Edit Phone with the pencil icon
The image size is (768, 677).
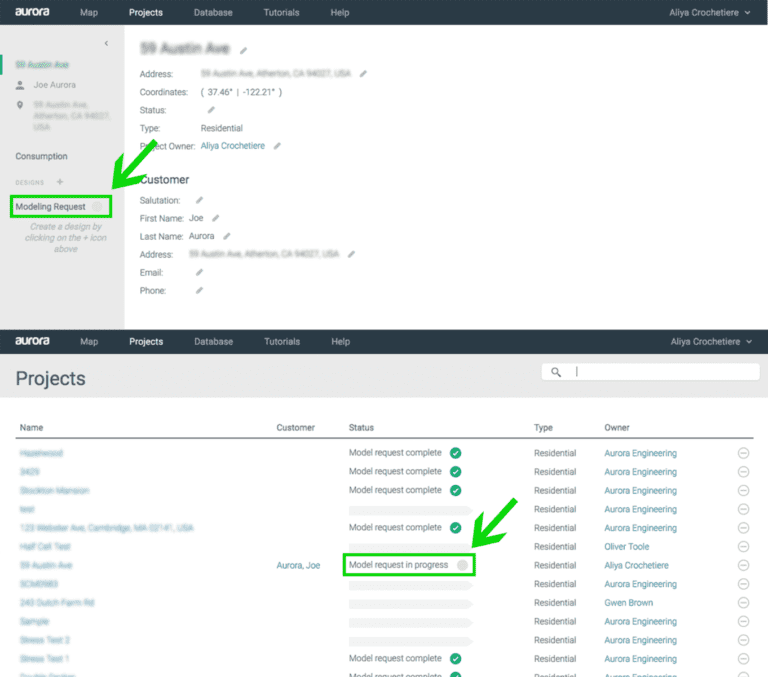click(199, 290)
